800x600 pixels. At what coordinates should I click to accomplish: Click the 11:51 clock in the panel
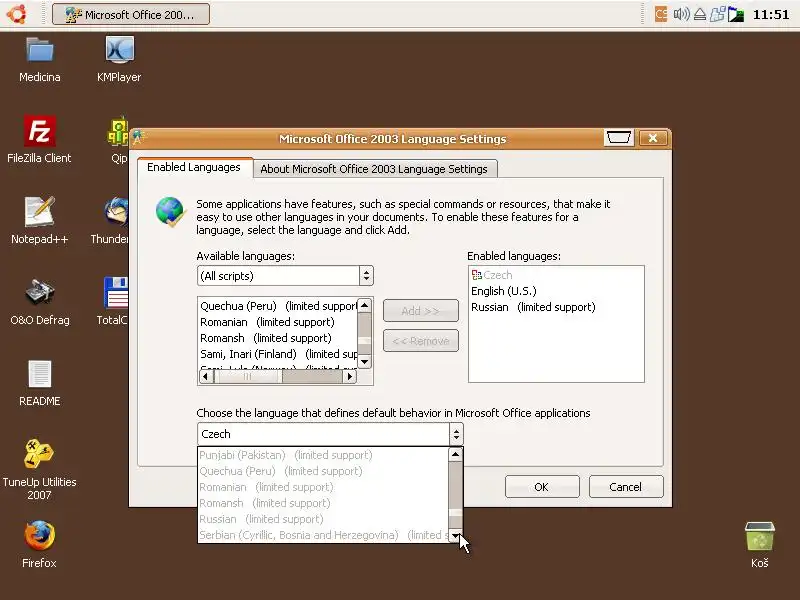click(x=771, y=14)
